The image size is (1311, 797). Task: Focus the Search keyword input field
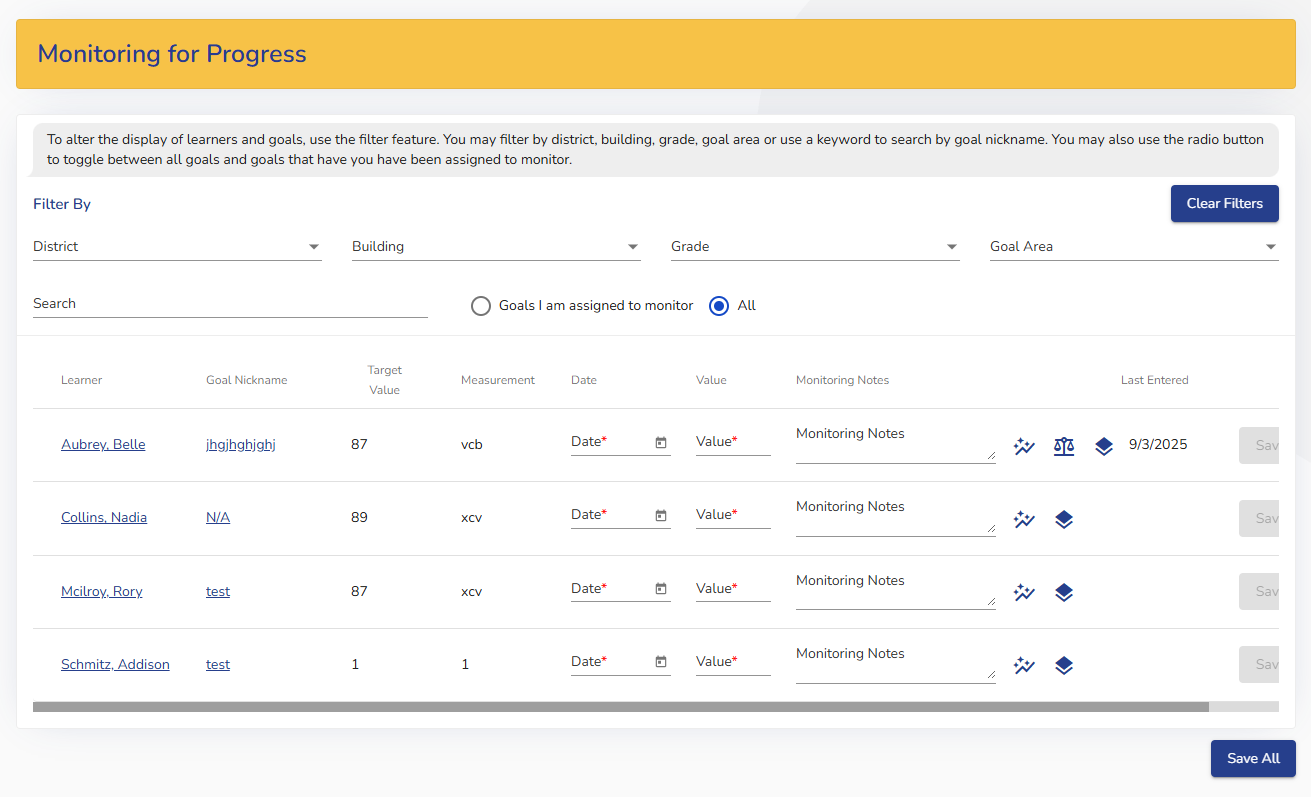click(230, 304)
